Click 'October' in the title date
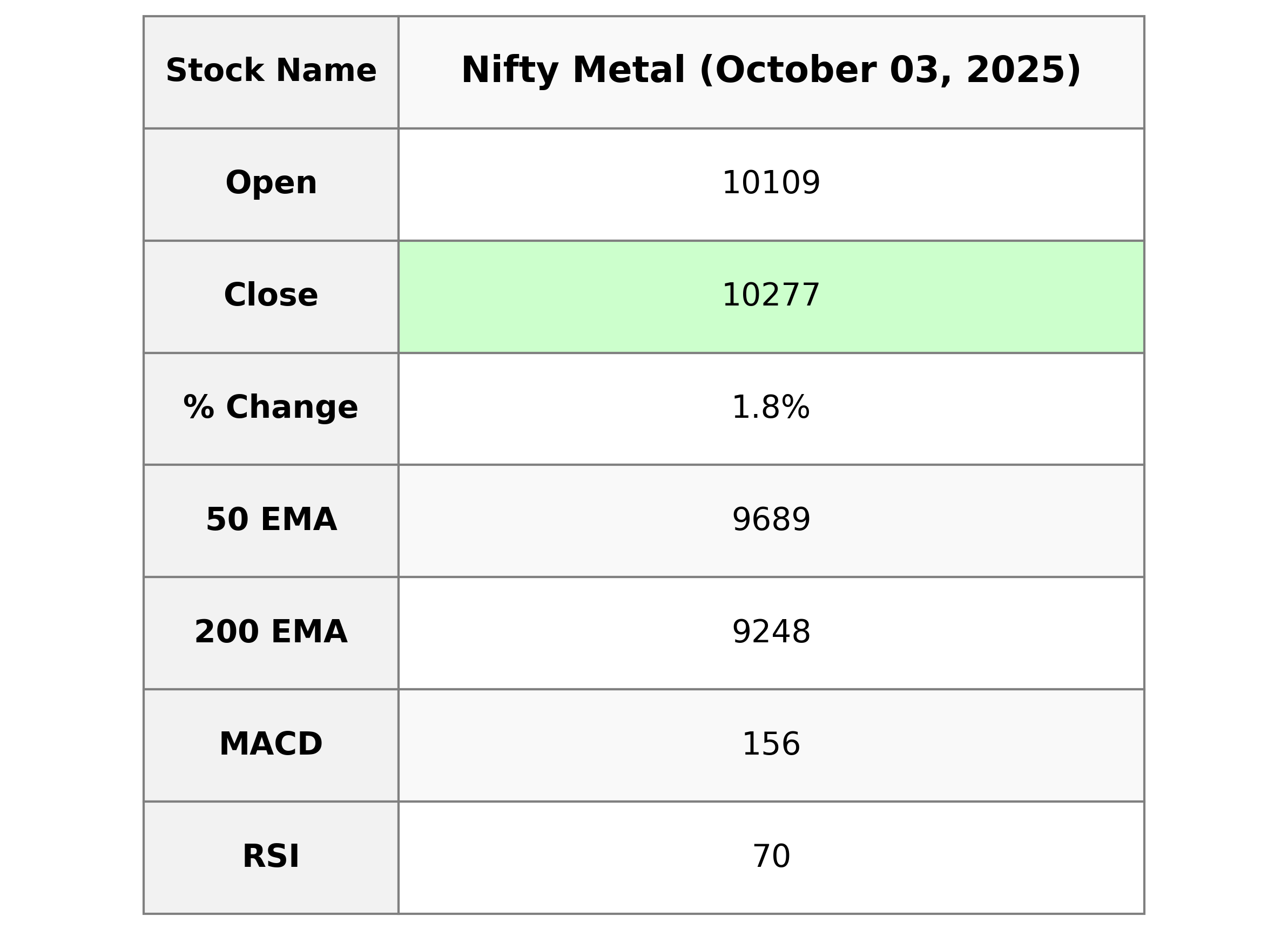The image size is (1288, 930). pos(795,70)
